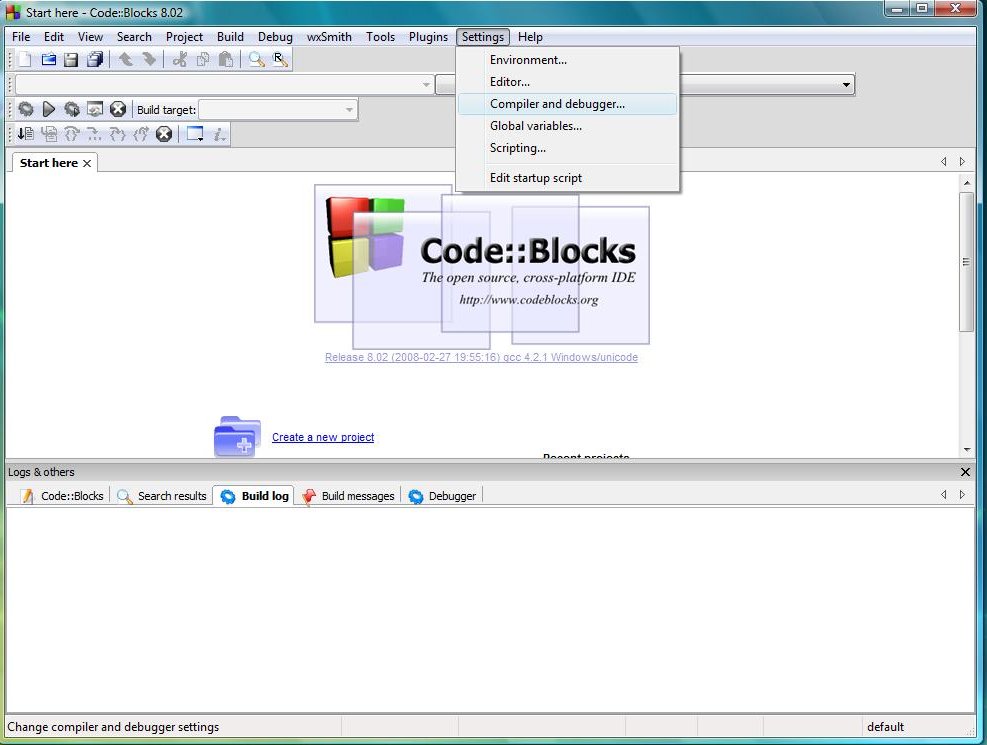987x745 pixels.
Task: Click the Copy icon in toolbar
Action: click(203, 60)
